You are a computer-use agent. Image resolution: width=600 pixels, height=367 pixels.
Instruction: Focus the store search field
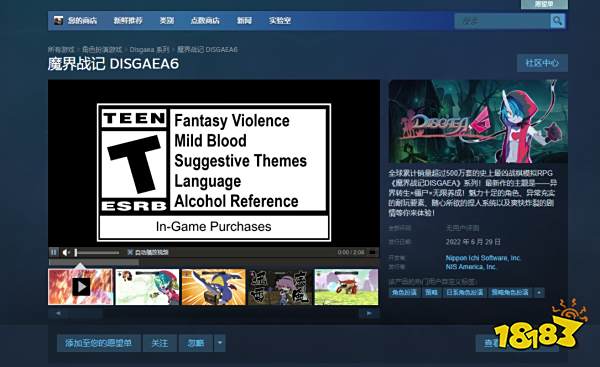point(502,21)
